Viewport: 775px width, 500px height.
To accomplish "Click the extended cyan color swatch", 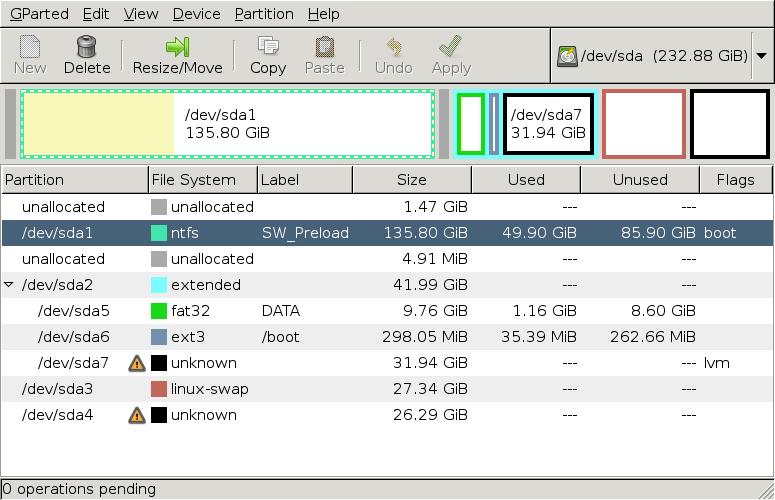I will pyautogui.click(x=159, y=285).
